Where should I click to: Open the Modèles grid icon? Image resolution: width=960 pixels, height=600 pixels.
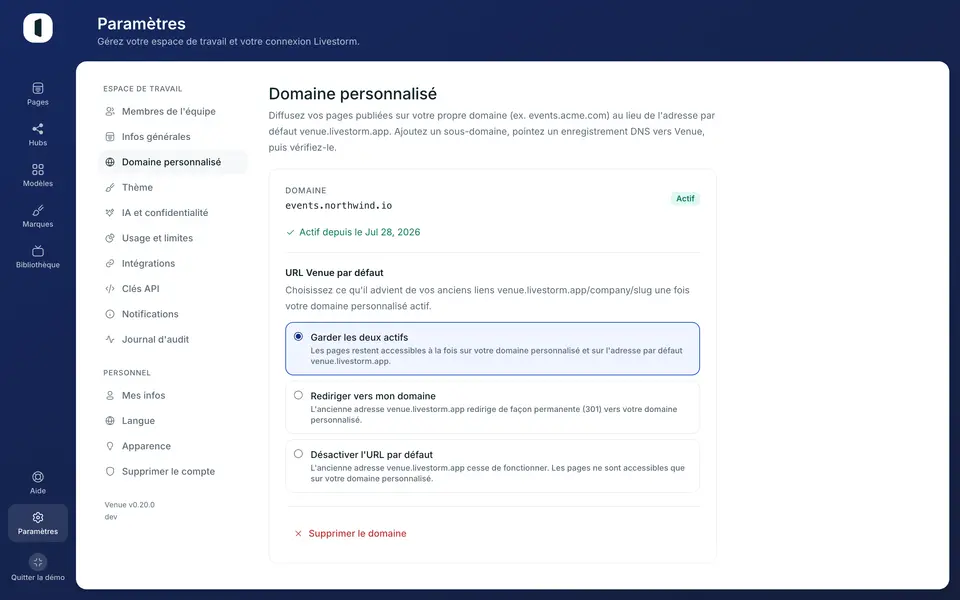click(37, 170)
